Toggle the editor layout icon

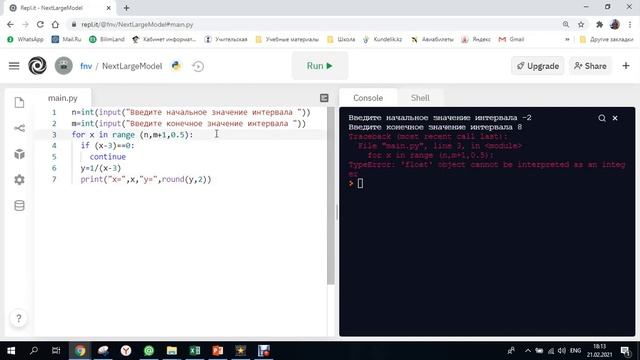click(324, 98)
